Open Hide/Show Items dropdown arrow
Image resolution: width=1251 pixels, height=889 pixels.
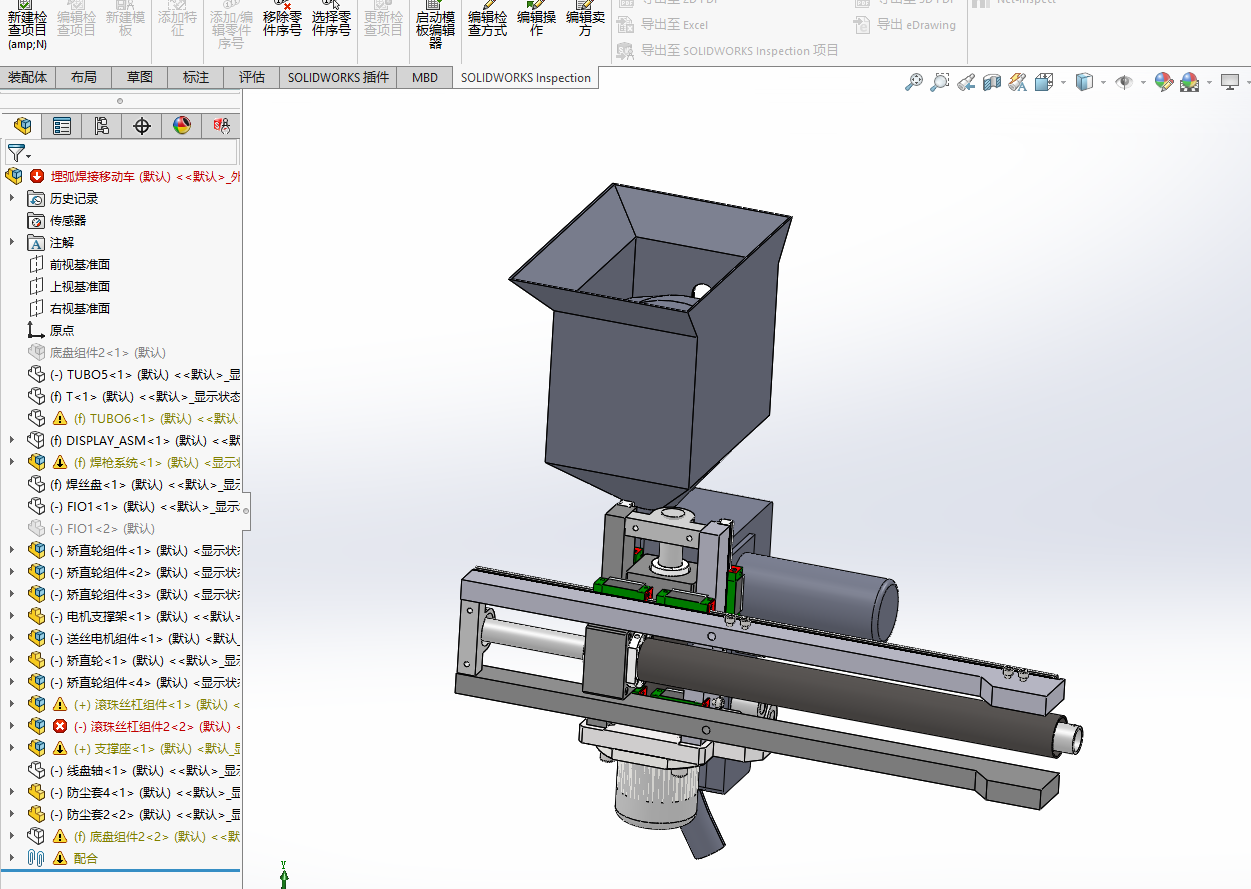tap(1143, 83)
